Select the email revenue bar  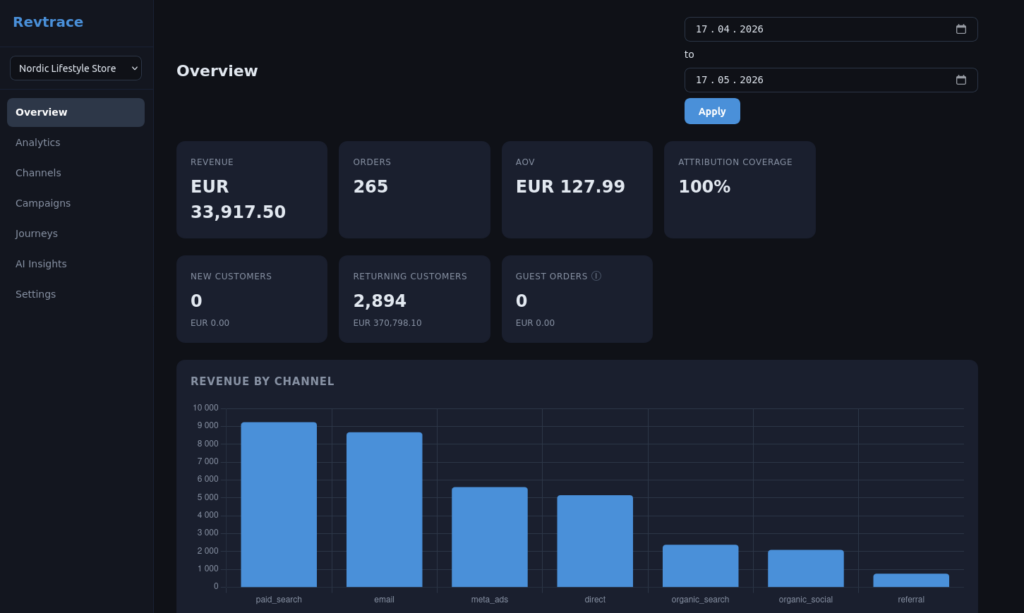click(384, 510)
